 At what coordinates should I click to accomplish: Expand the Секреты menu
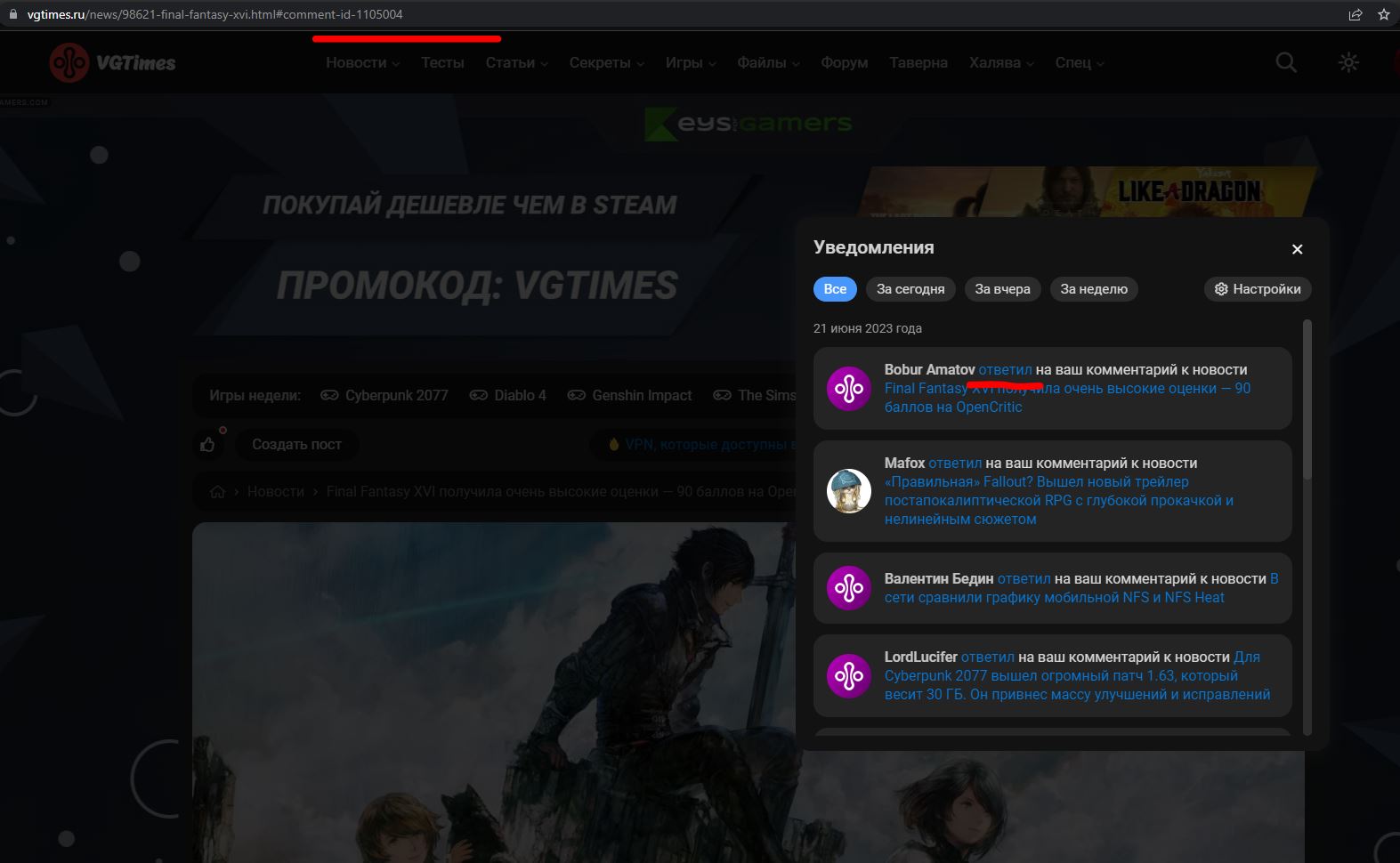(x=606, y=62)
